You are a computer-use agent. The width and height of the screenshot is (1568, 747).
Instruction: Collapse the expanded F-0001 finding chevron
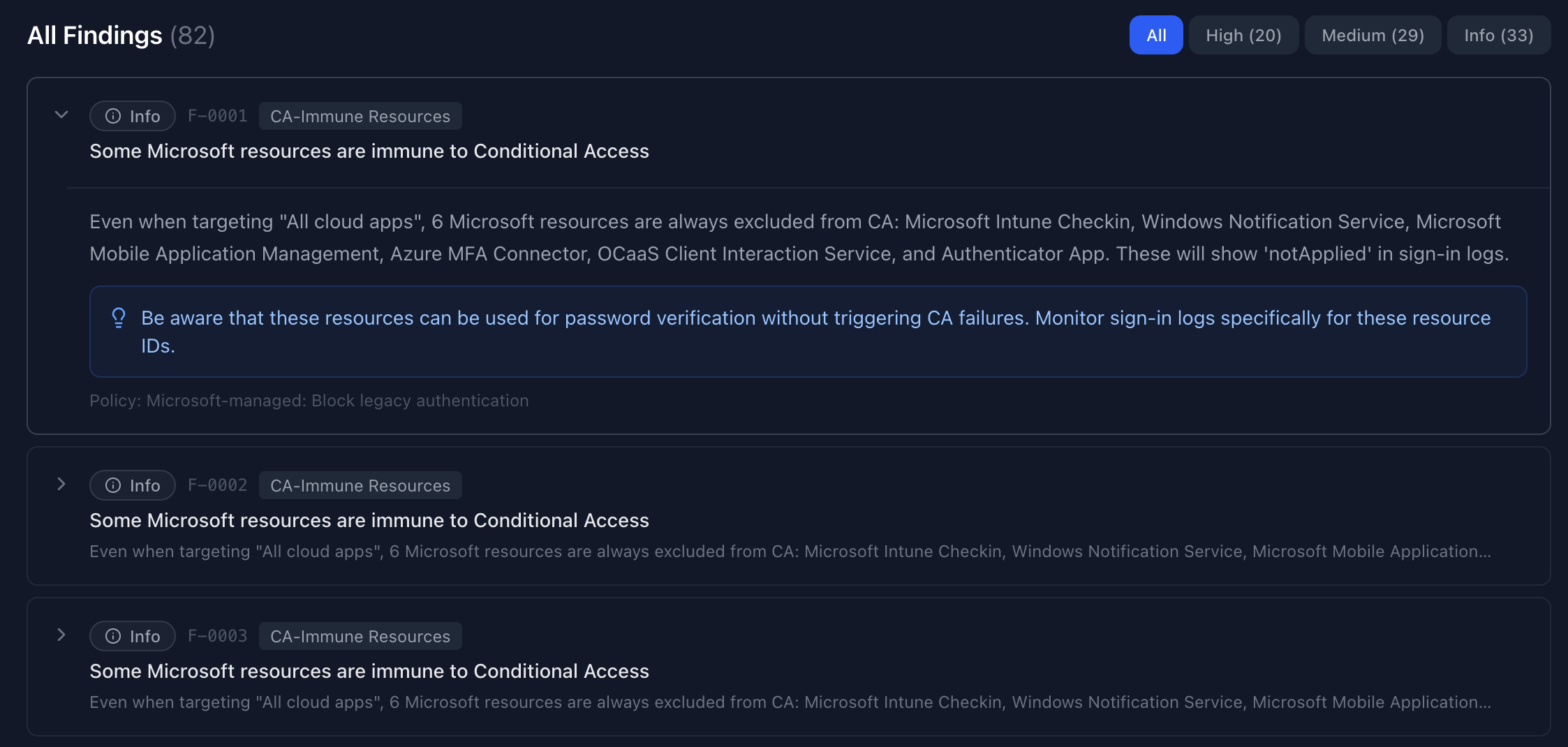(61, 115)
